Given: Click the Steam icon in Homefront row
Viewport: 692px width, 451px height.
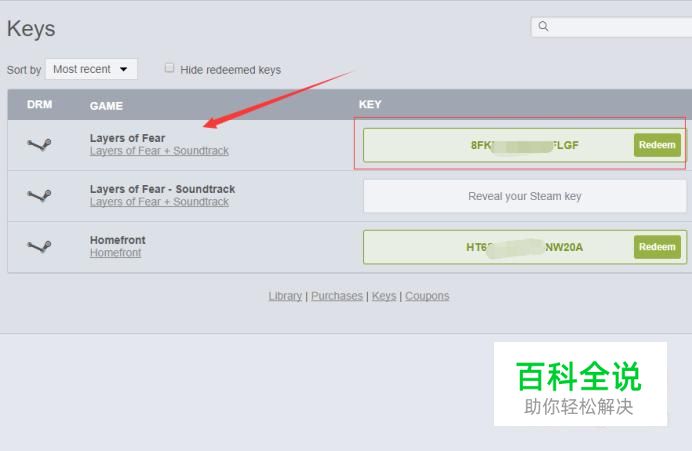Looking at the screenshot, I should coord(39,246).
